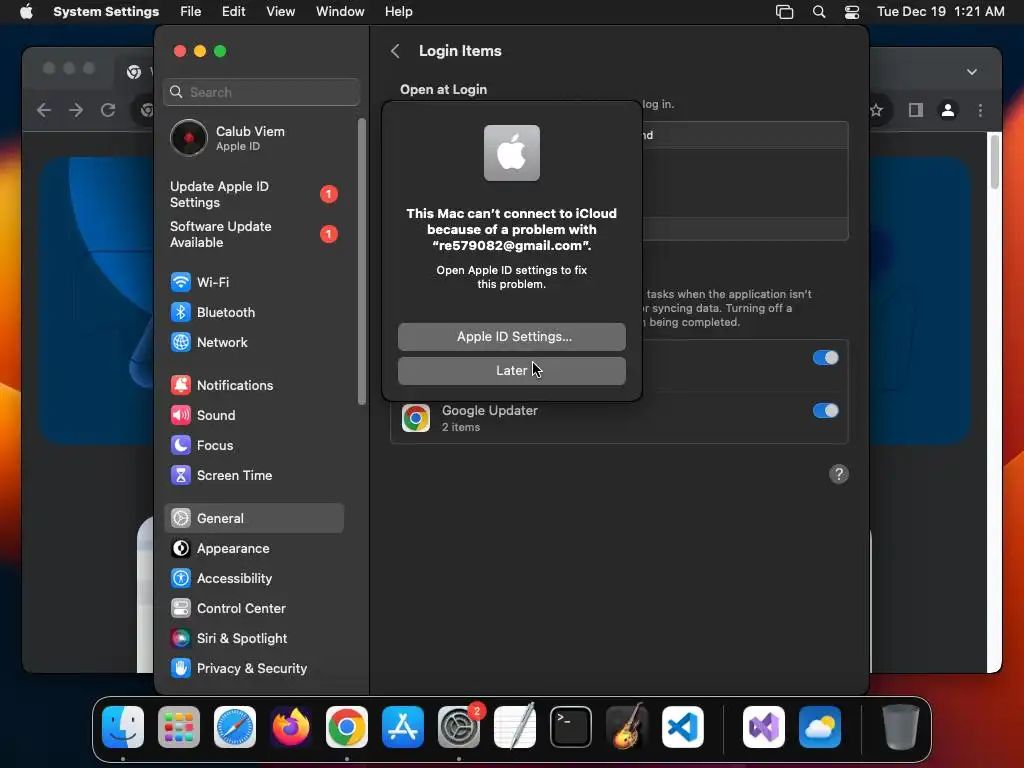Go forward in Chrome window

pos(76,110)
